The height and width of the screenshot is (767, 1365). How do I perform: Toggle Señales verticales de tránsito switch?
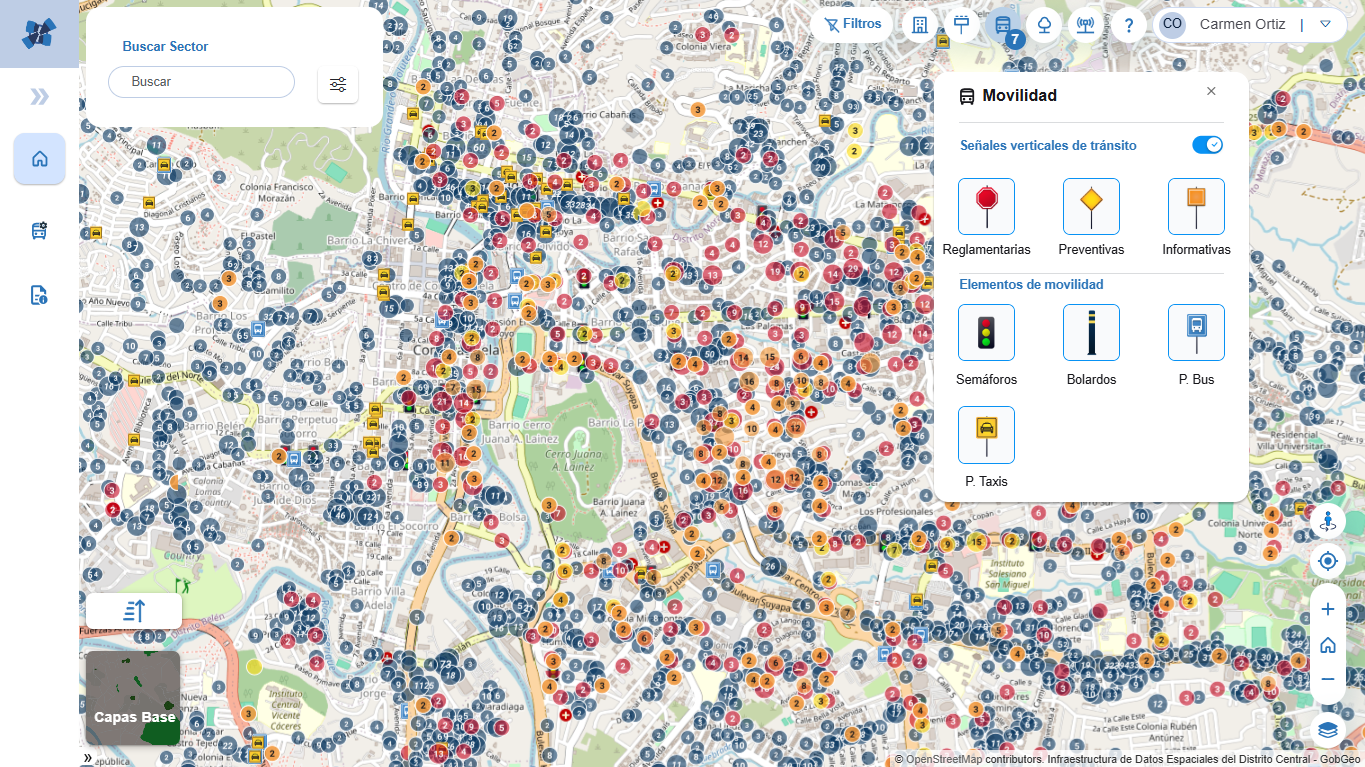click(1207, 145)
